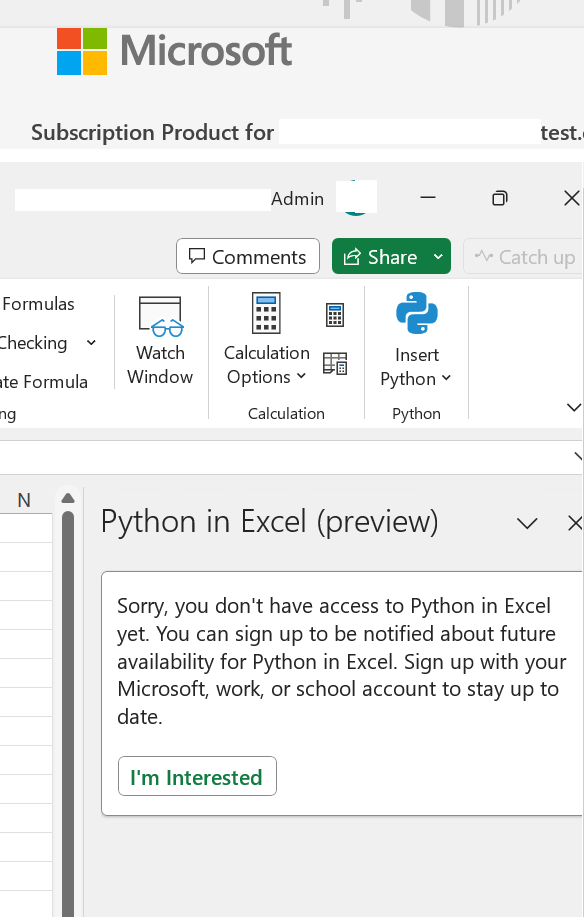584x917 pixels.
Task: Click the Calculate Now small calculator icon
Action: tap(335, 315)
